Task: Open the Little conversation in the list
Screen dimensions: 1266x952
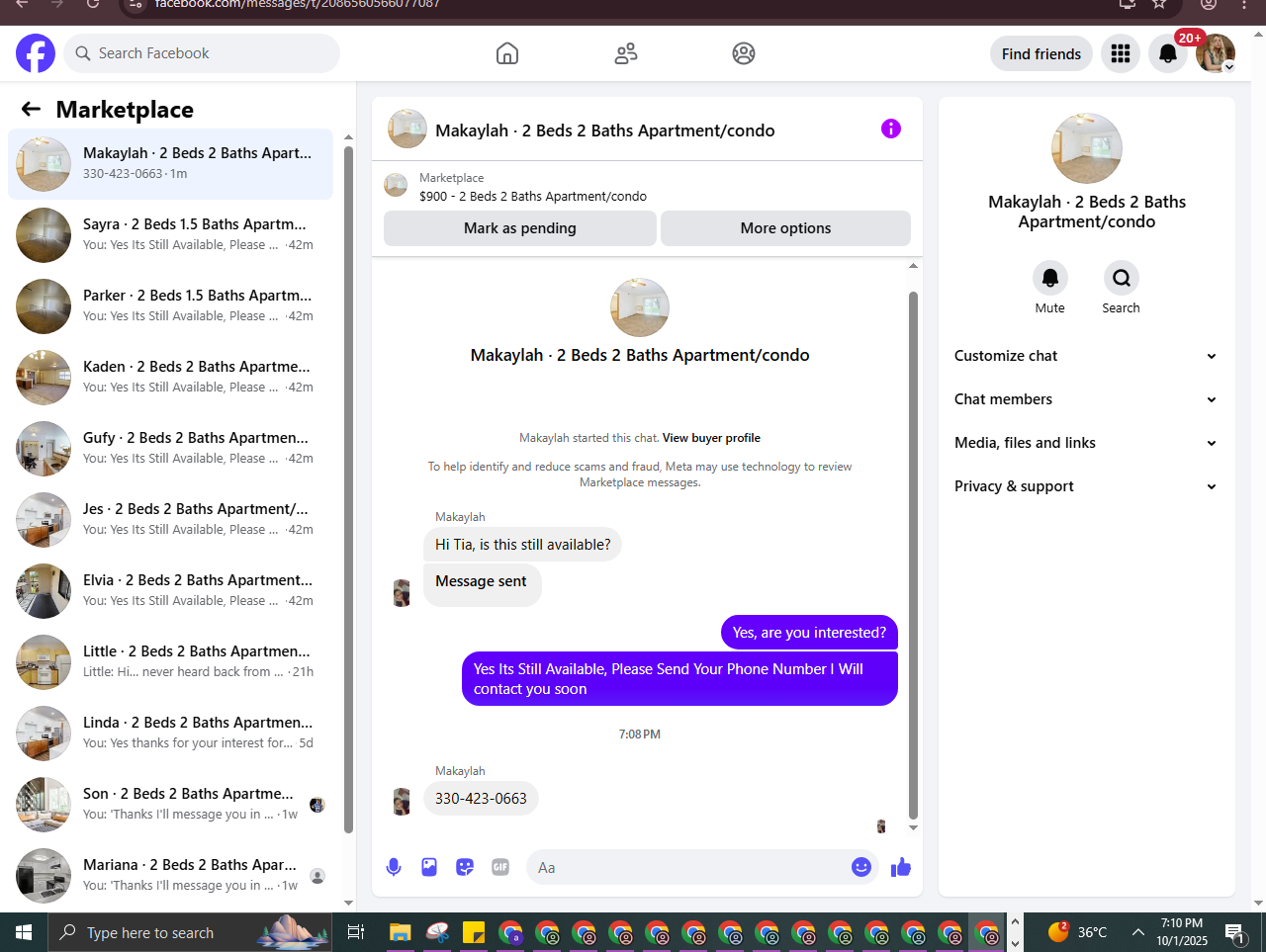Action: click(170, 662)
